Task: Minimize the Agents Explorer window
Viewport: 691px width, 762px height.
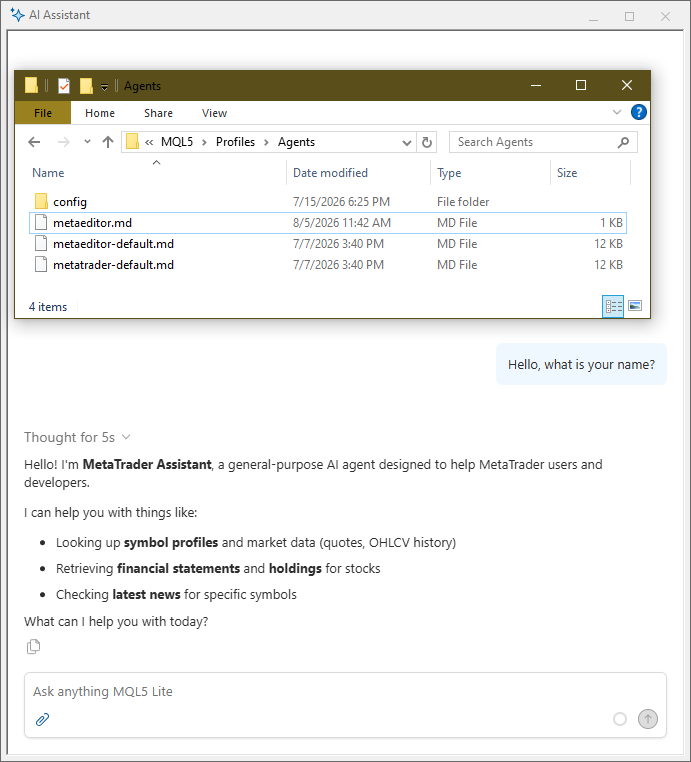Action: point(536,85)
